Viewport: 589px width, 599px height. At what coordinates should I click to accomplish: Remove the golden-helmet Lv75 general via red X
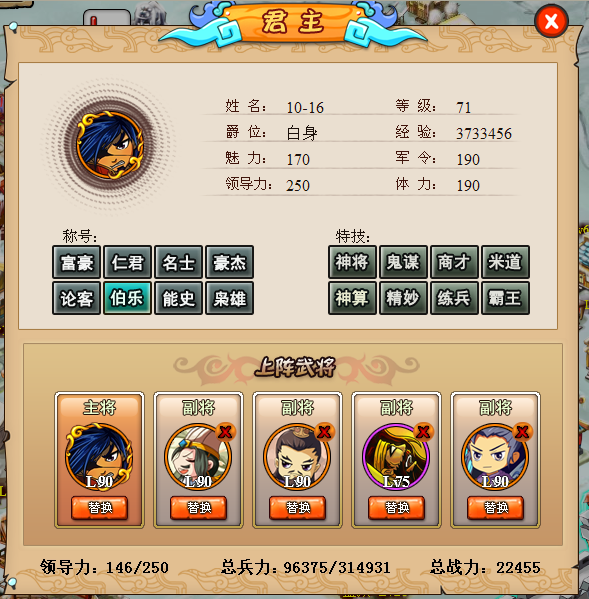coord(423,432)
